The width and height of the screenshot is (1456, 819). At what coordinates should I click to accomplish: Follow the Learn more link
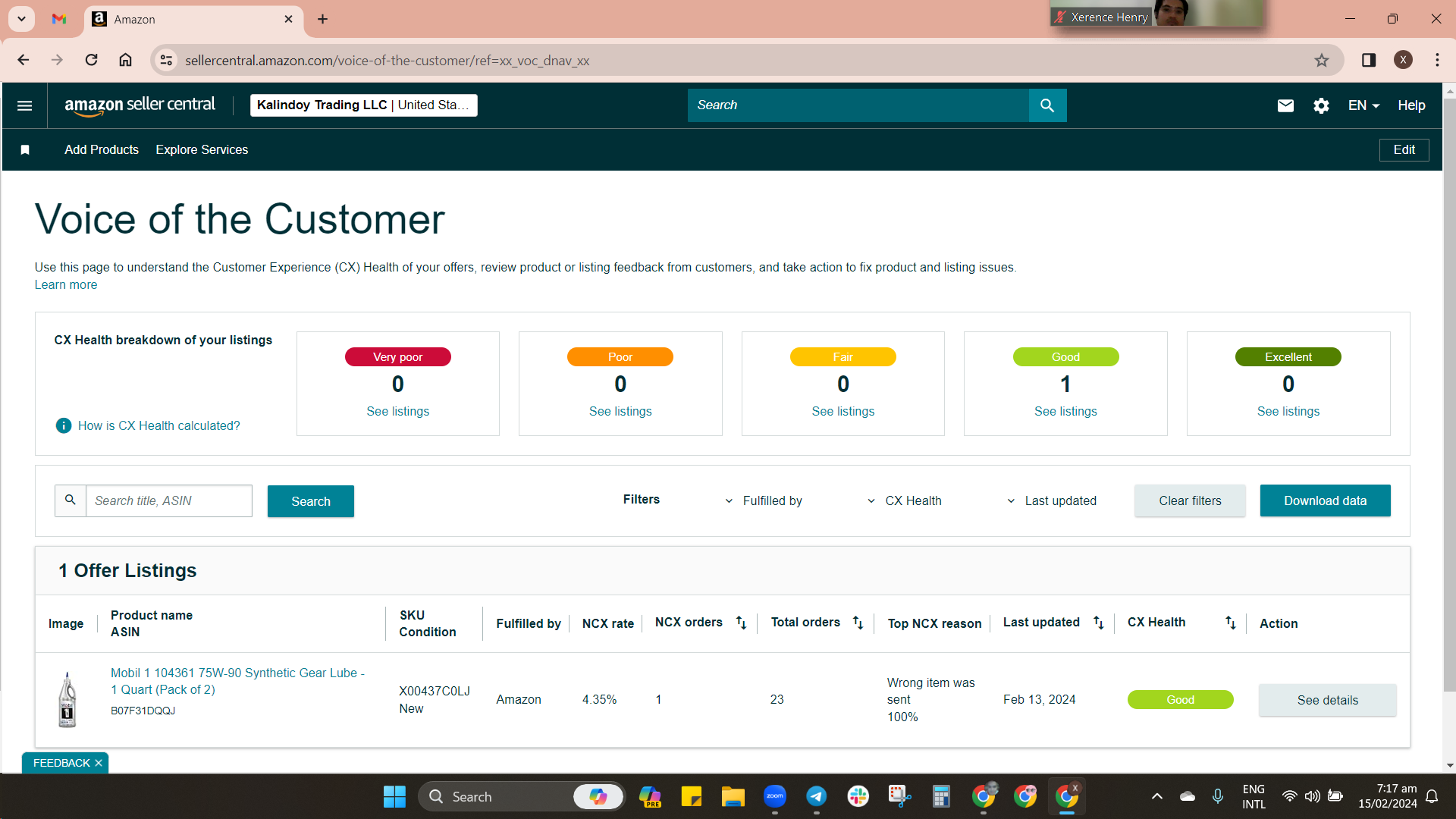(x=66, y=285)
